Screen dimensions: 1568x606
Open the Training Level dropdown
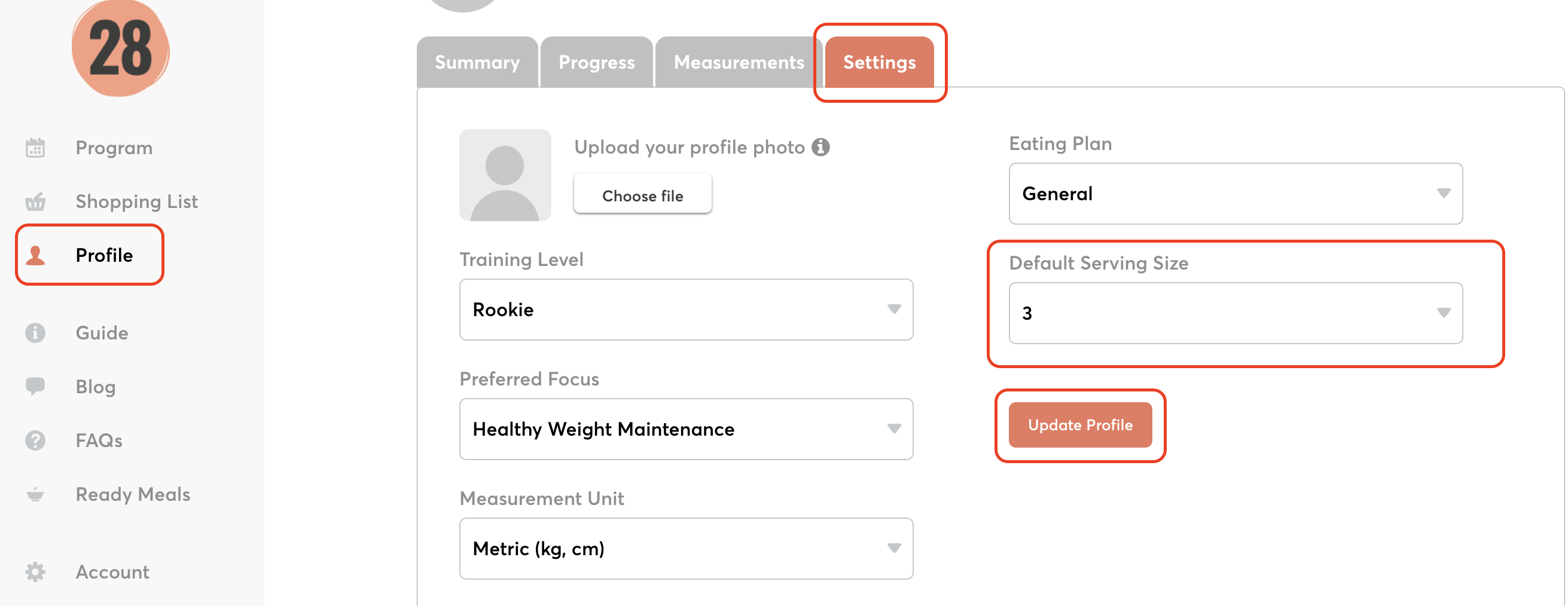[685, 310]
